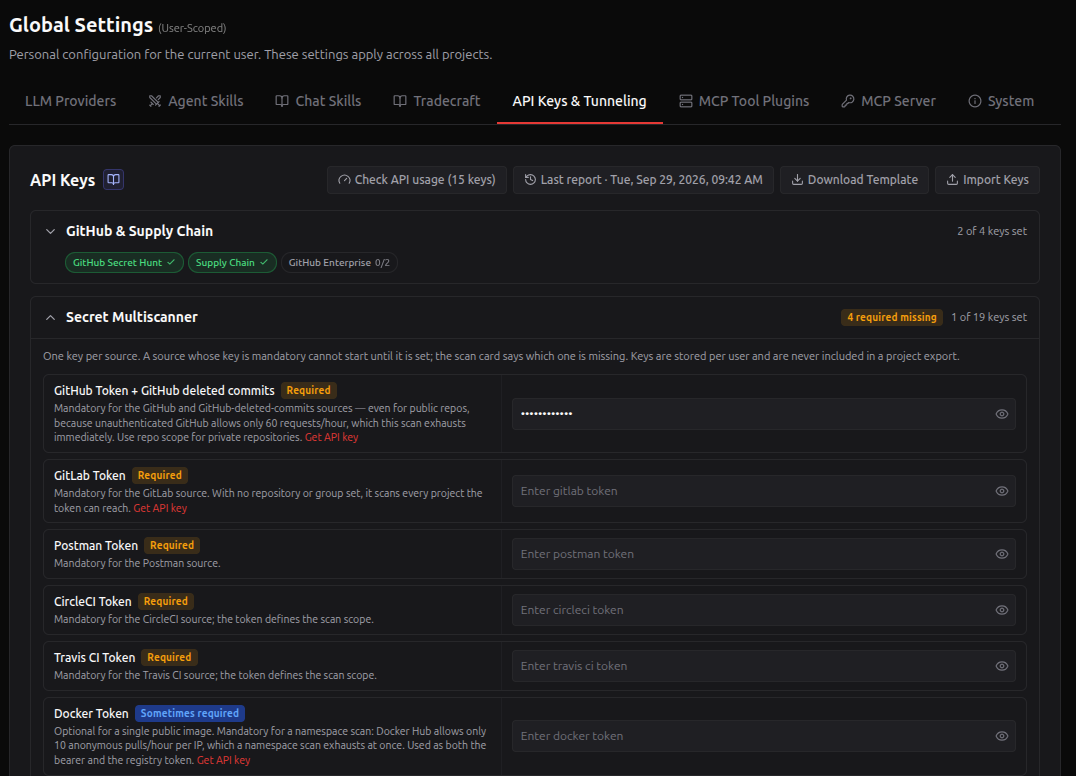1076x776 pixels.
Task: Click the 'Global Settings' page title
Action: pyautogui.click(x=81, y=25)
